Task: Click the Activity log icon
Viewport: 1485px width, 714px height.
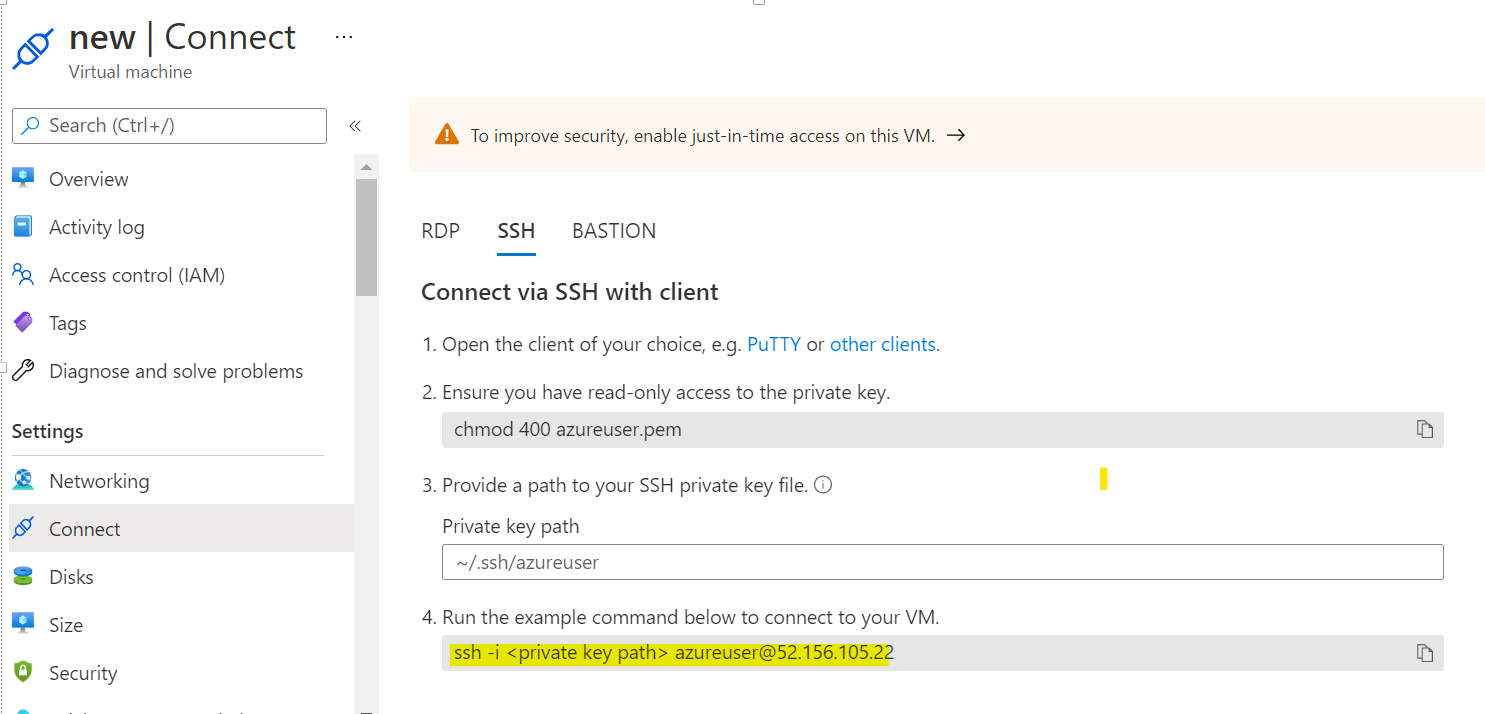Action: coord(23,226)
